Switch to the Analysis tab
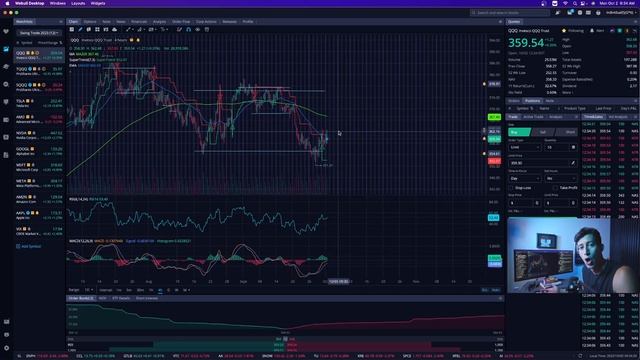The image size is (640, 360). coord(160,22)
